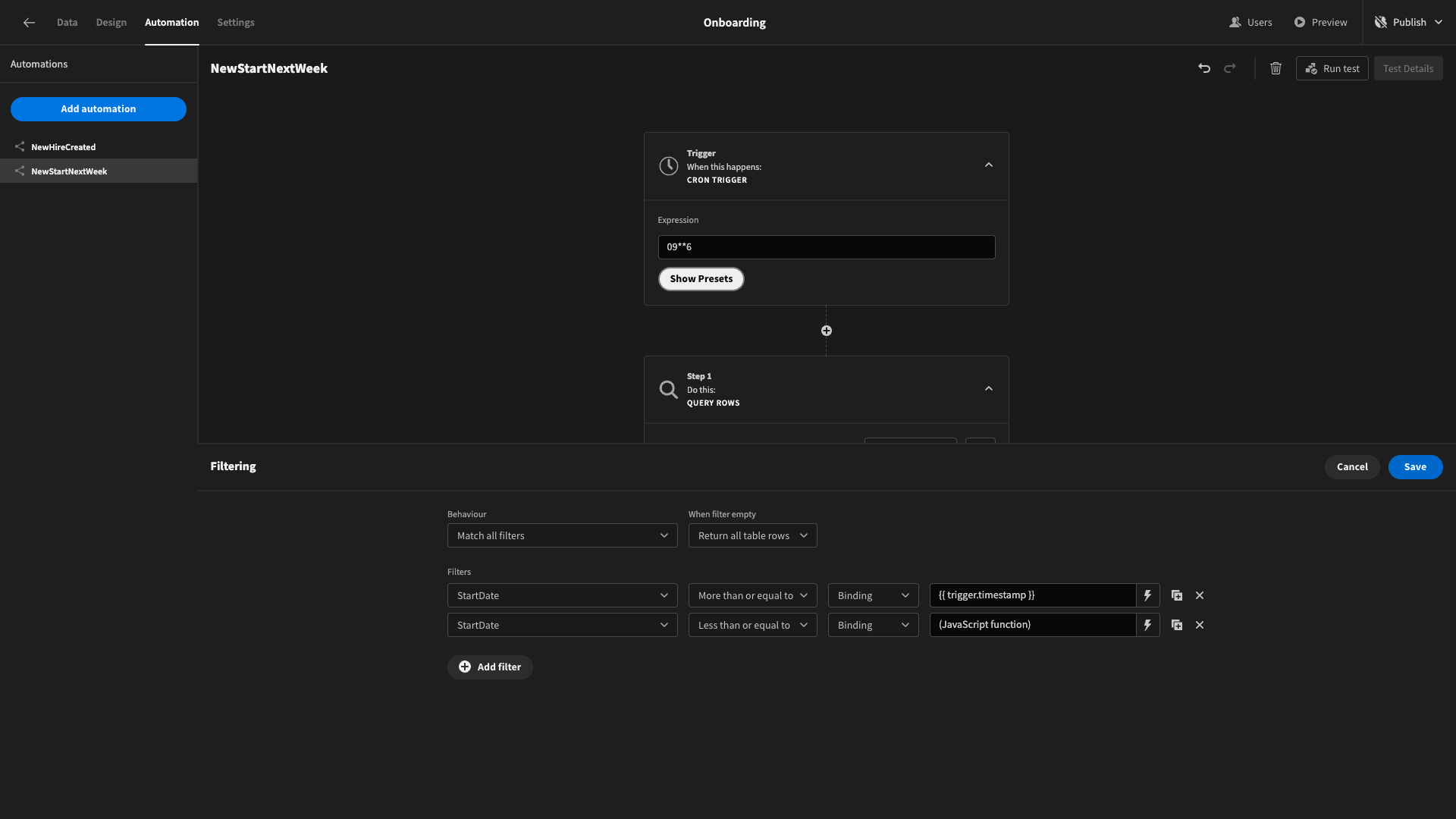Redo the last change

[1230, 68]
